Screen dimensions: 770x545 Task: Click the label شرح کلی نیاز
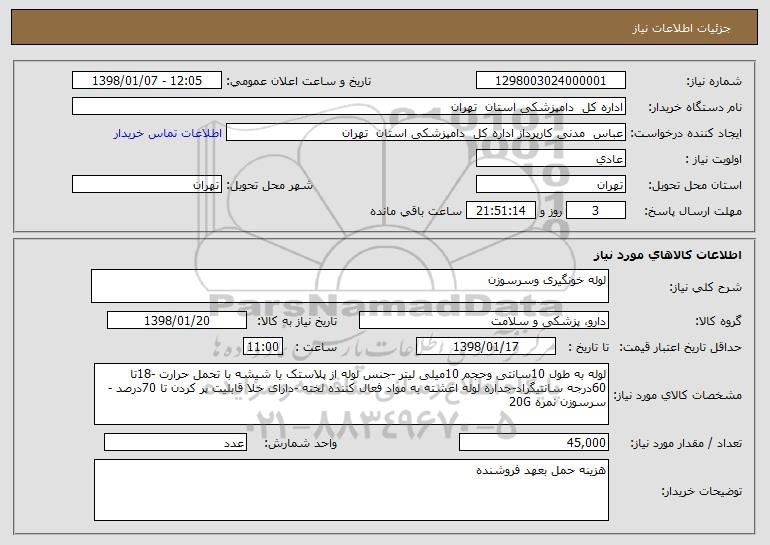tap(706, 287)
